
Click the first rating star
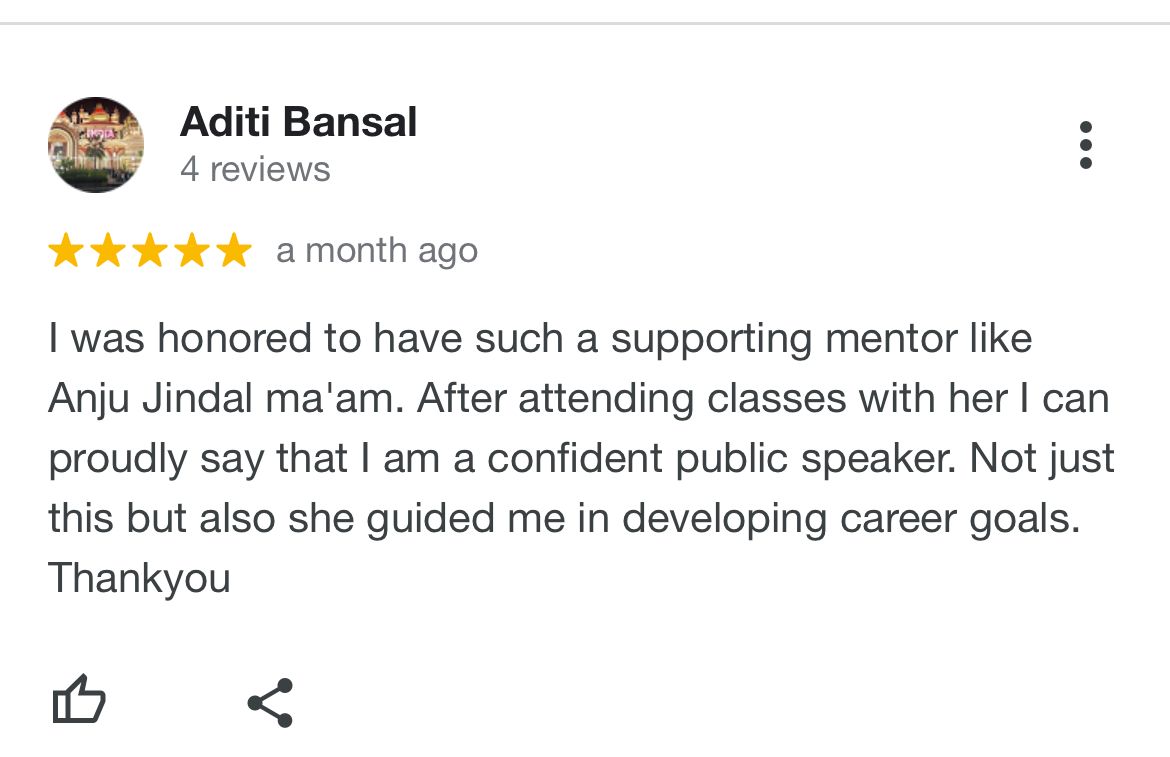[x=66, y=251]
